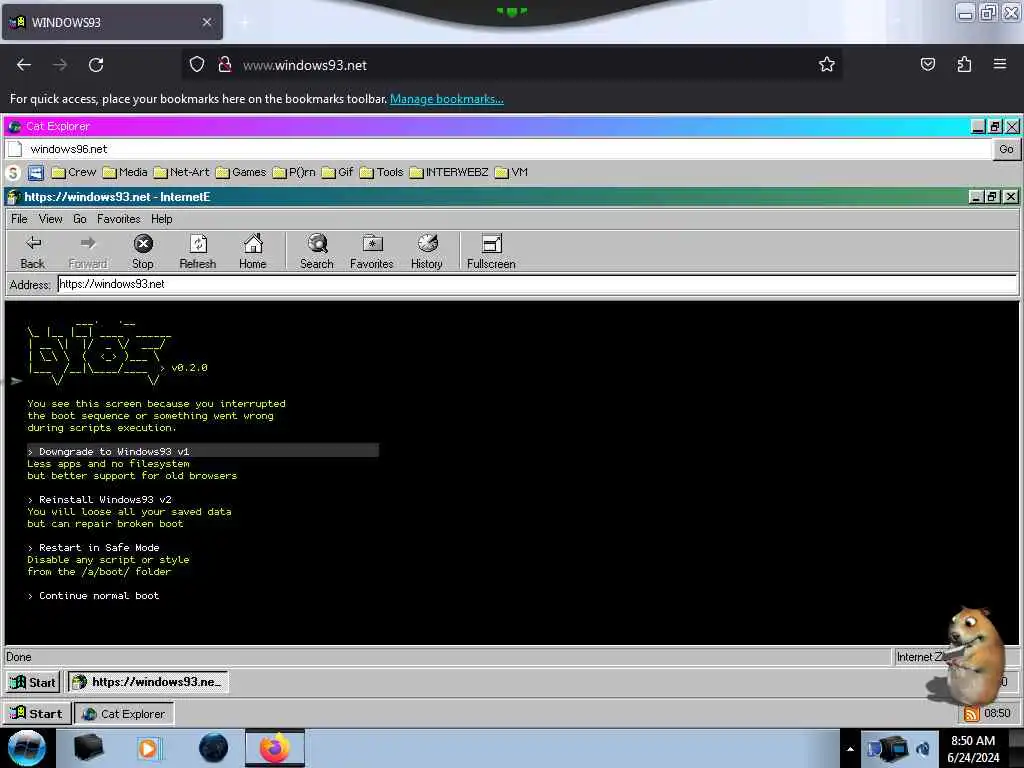Open the Go menu in InternetE
Image resolution: width=1024 pixels, height=768 pixels.
(x=80, y=219)
